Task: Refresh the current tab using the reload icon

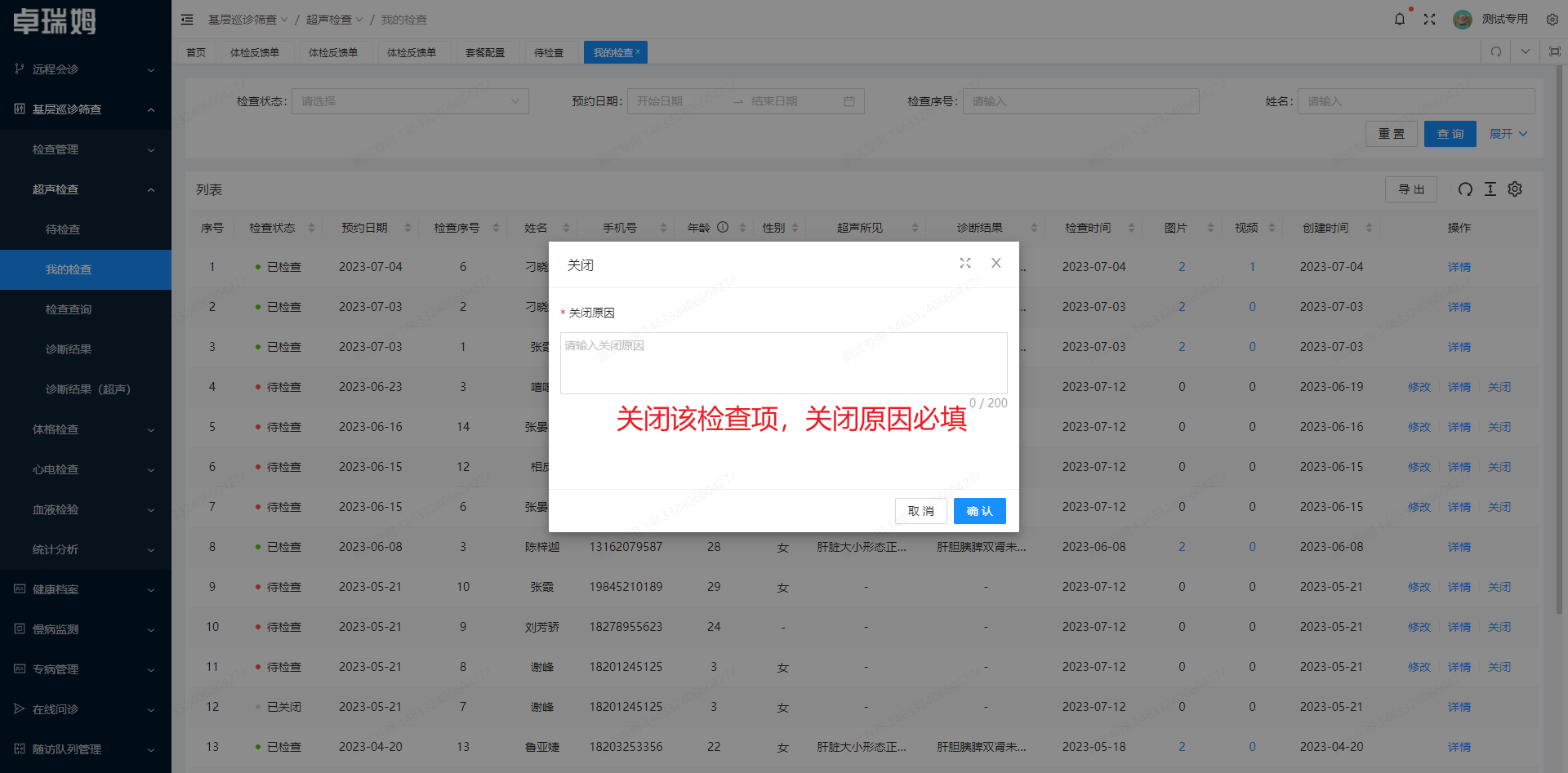Action: click(x=1496, y=51)
